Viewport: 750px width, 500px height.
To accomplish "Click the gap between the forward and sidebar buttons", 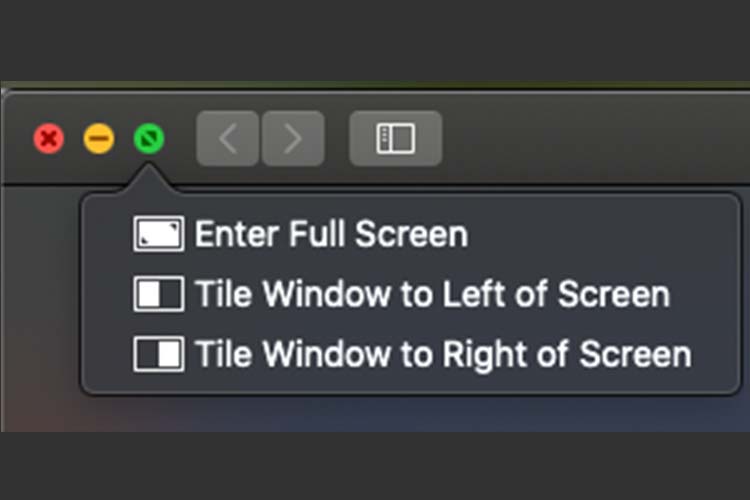I will coord(337,138).
